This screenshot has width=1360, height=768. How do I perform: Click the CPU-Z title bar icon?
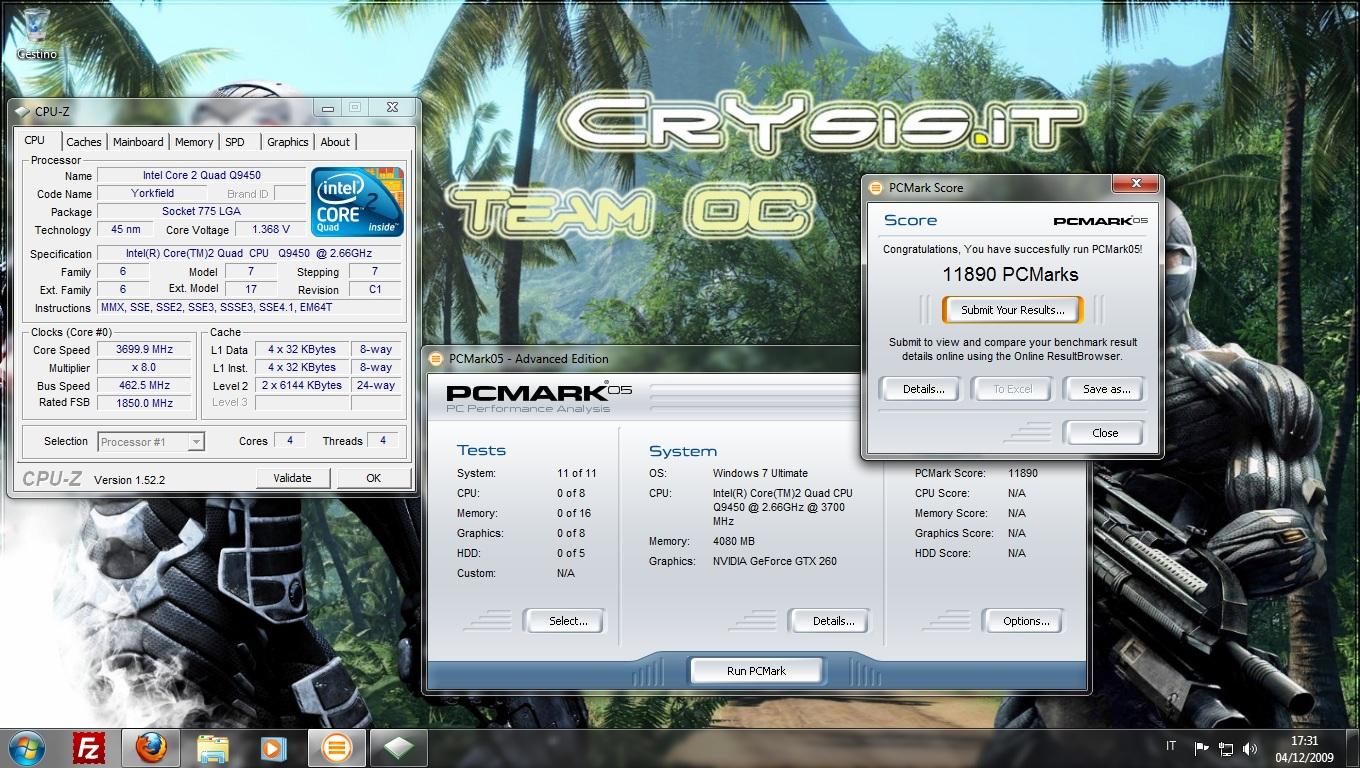(x=23, y=112)
